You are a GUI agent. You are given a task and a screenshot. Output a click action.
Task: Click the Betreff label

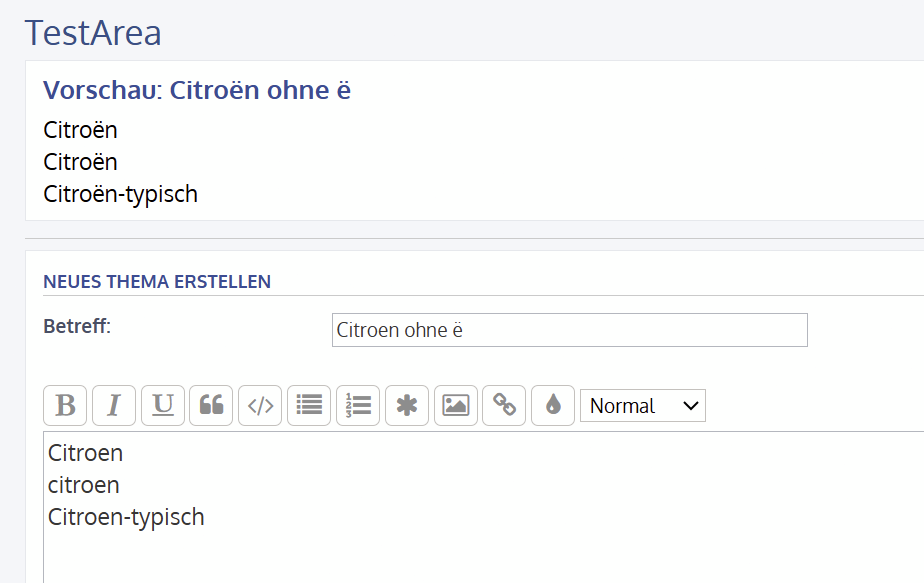pos(77,326)
